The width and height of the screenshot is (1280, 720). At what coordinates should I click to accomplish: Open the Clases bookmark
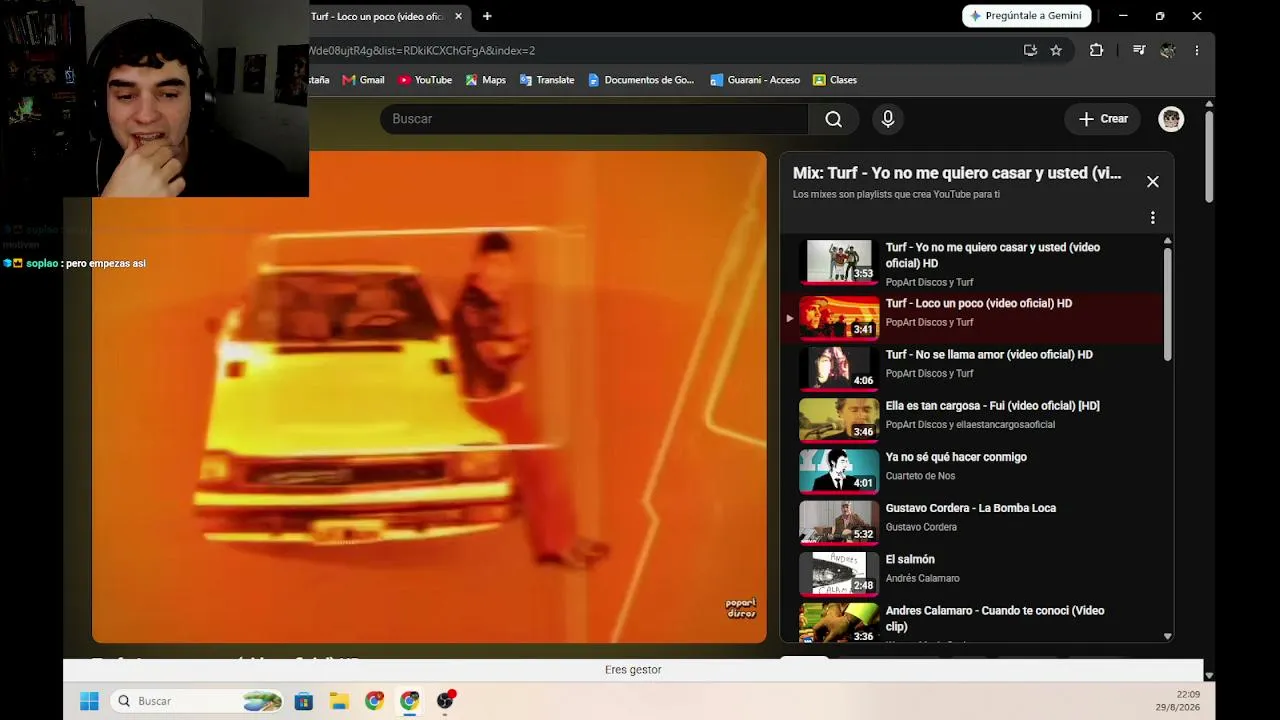pyautogui.click(x=835, y=80)
